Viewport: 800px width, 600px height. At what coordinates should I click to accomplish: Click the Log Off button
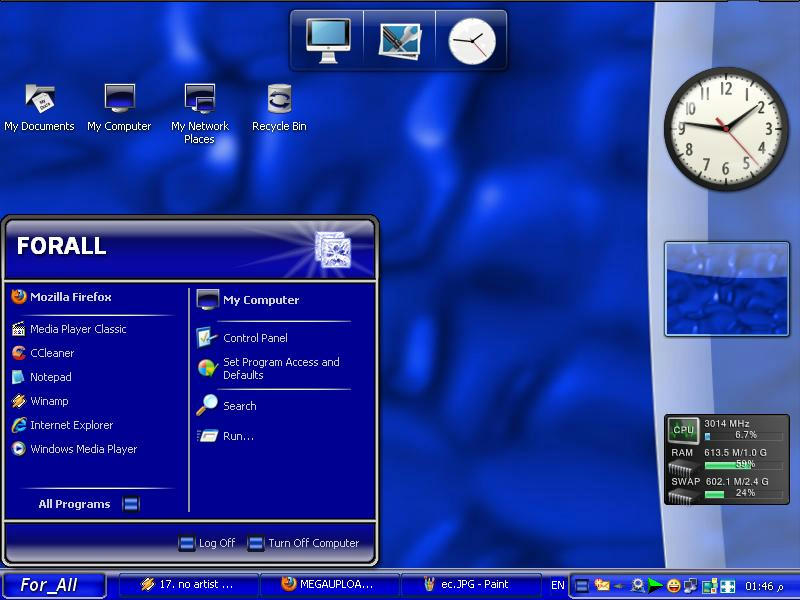click(207, 543)
